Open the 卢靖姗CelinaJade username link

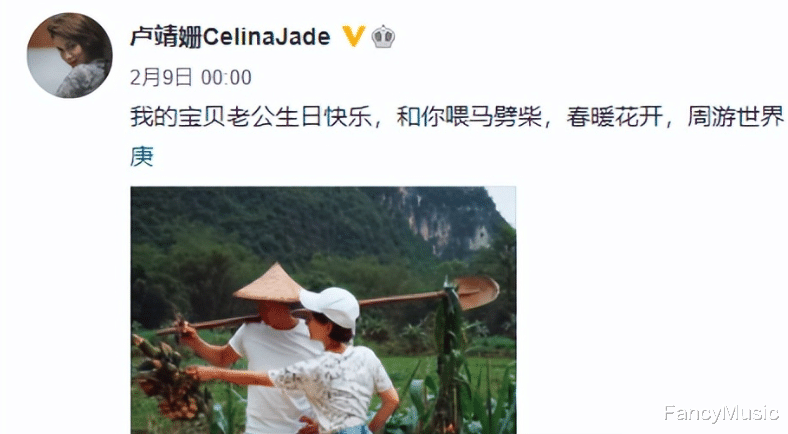[230, 37]
